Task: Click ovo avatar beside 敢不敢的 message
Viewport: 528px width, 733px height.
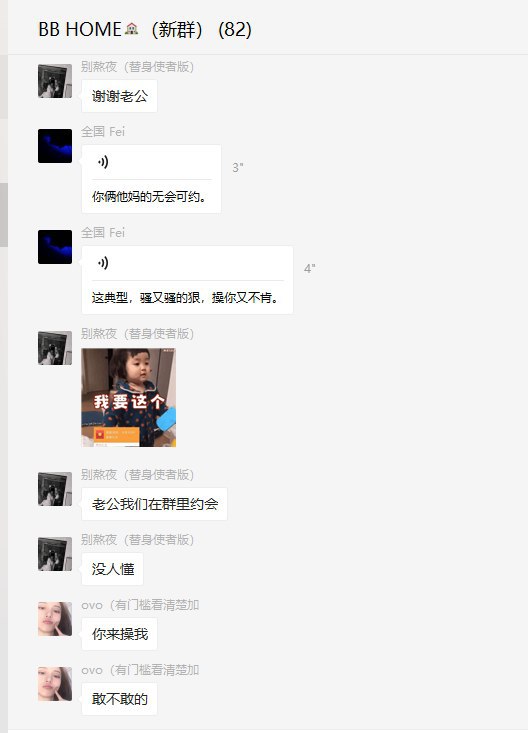Action: point(55,684)
